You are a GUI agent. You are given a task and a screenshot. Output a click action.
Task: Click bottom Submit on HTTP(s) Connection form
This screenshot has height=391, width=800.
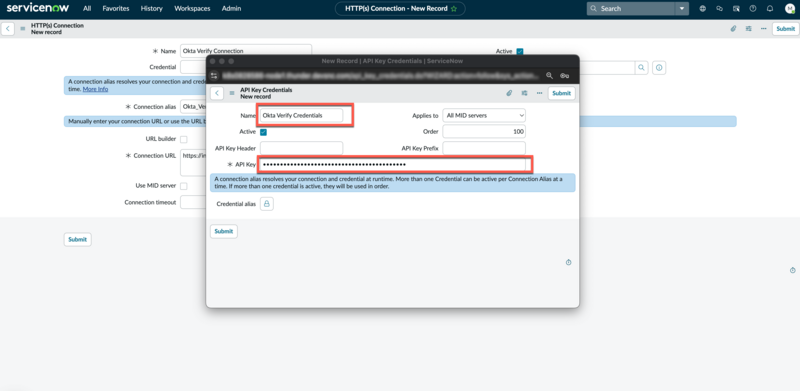tap(78, 239)
